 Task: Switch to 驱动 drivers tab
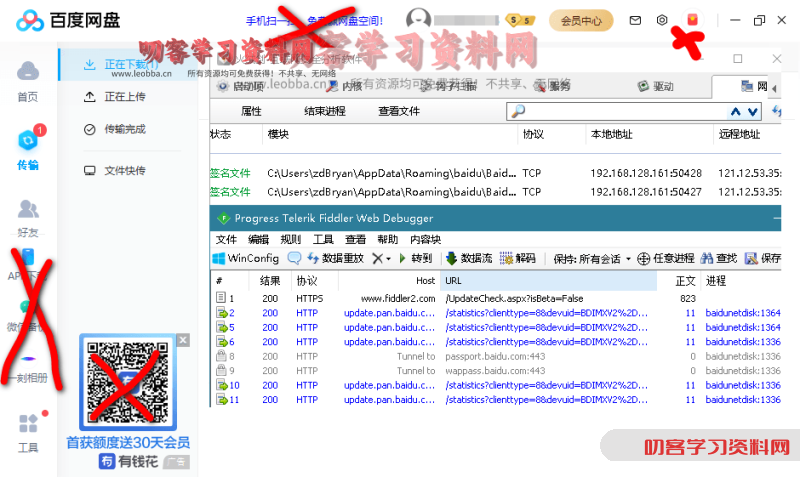click(656, 86)
